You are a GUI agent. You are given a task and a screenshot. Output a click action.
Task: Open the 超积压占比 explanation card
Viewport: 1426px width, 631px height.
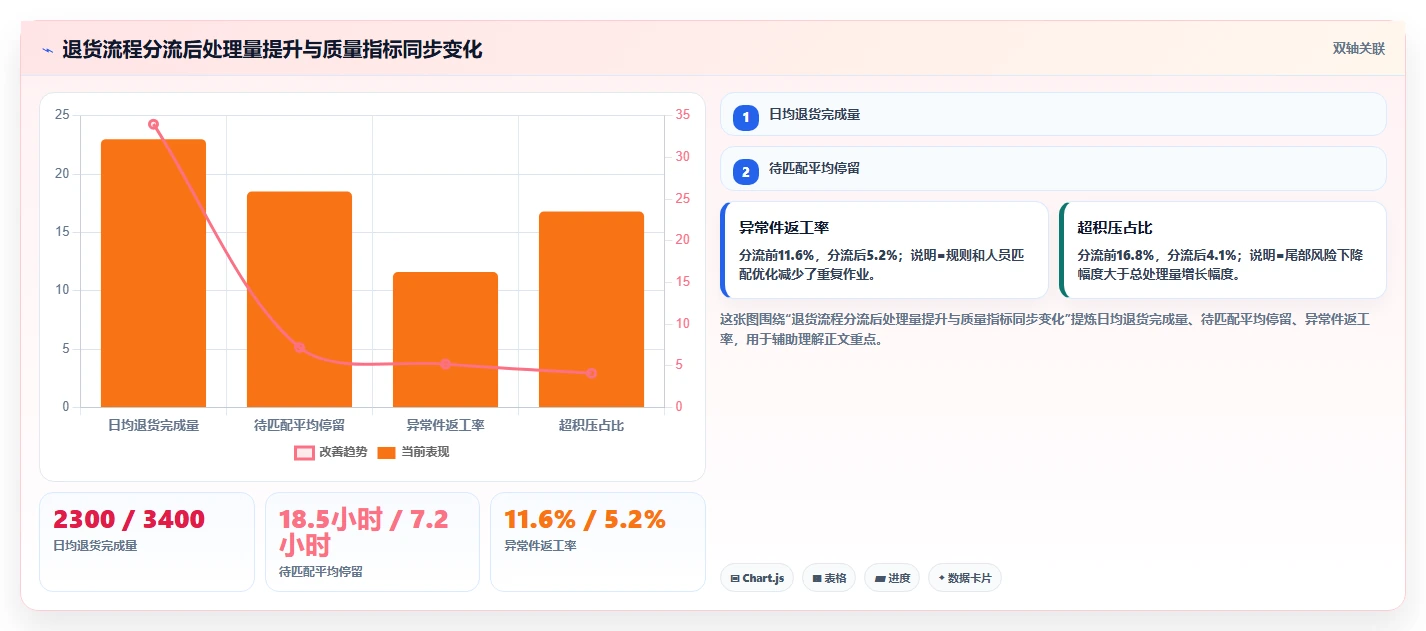[1223, 250]
